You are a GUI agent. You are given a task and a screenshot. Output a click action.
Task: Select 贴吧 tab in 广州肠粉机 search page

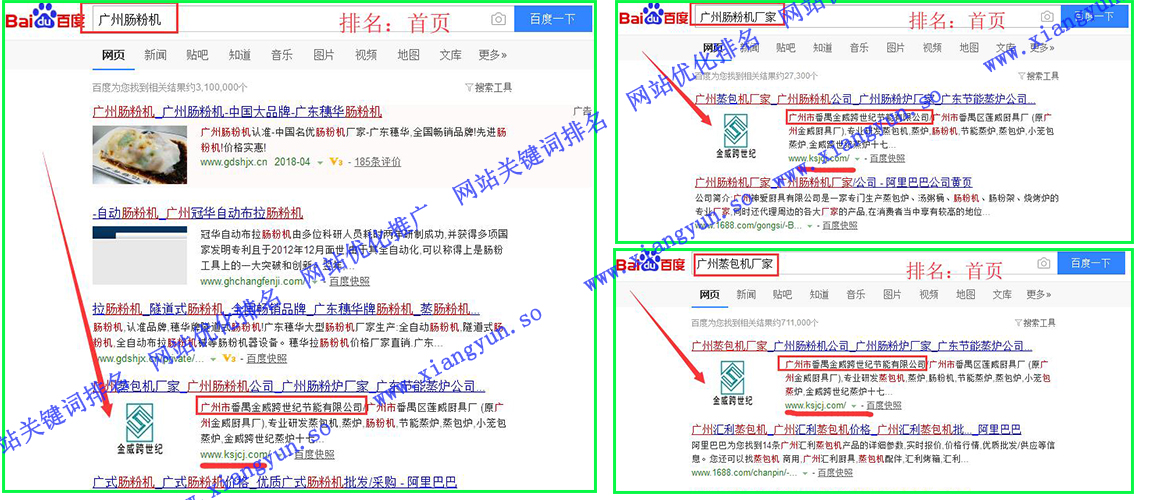pyautogui.click(x=197, y=55)
